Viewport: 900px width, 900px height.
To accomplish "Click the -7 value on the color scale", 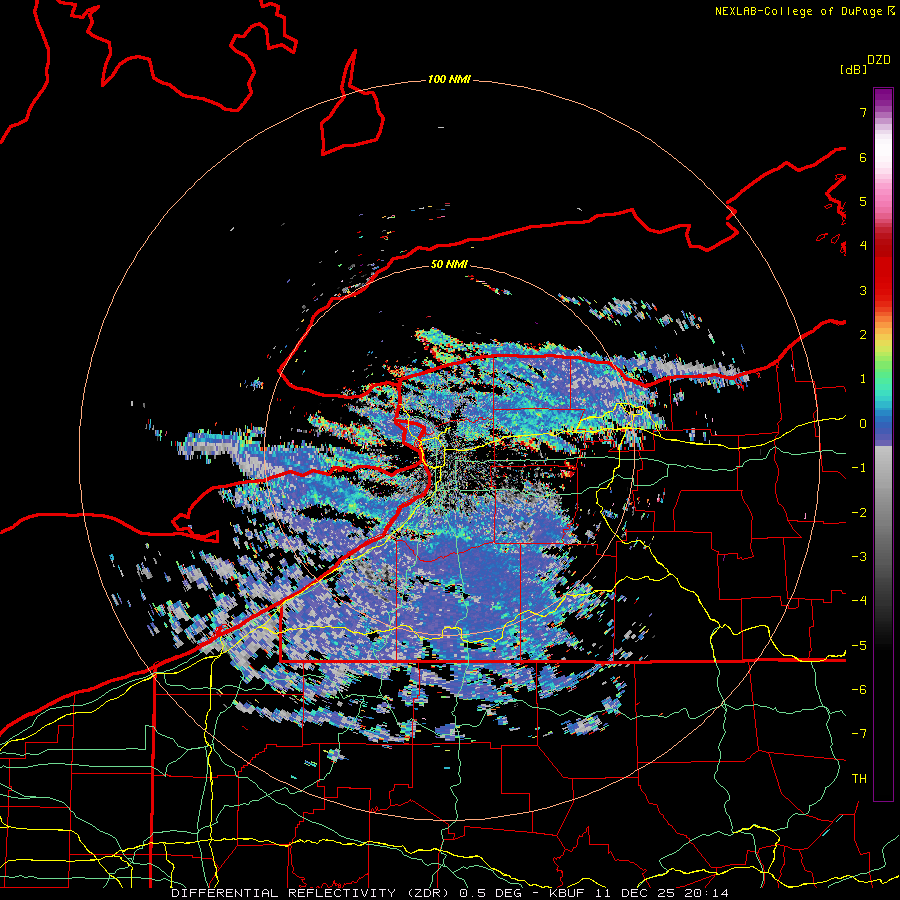I will pos(859,734).
